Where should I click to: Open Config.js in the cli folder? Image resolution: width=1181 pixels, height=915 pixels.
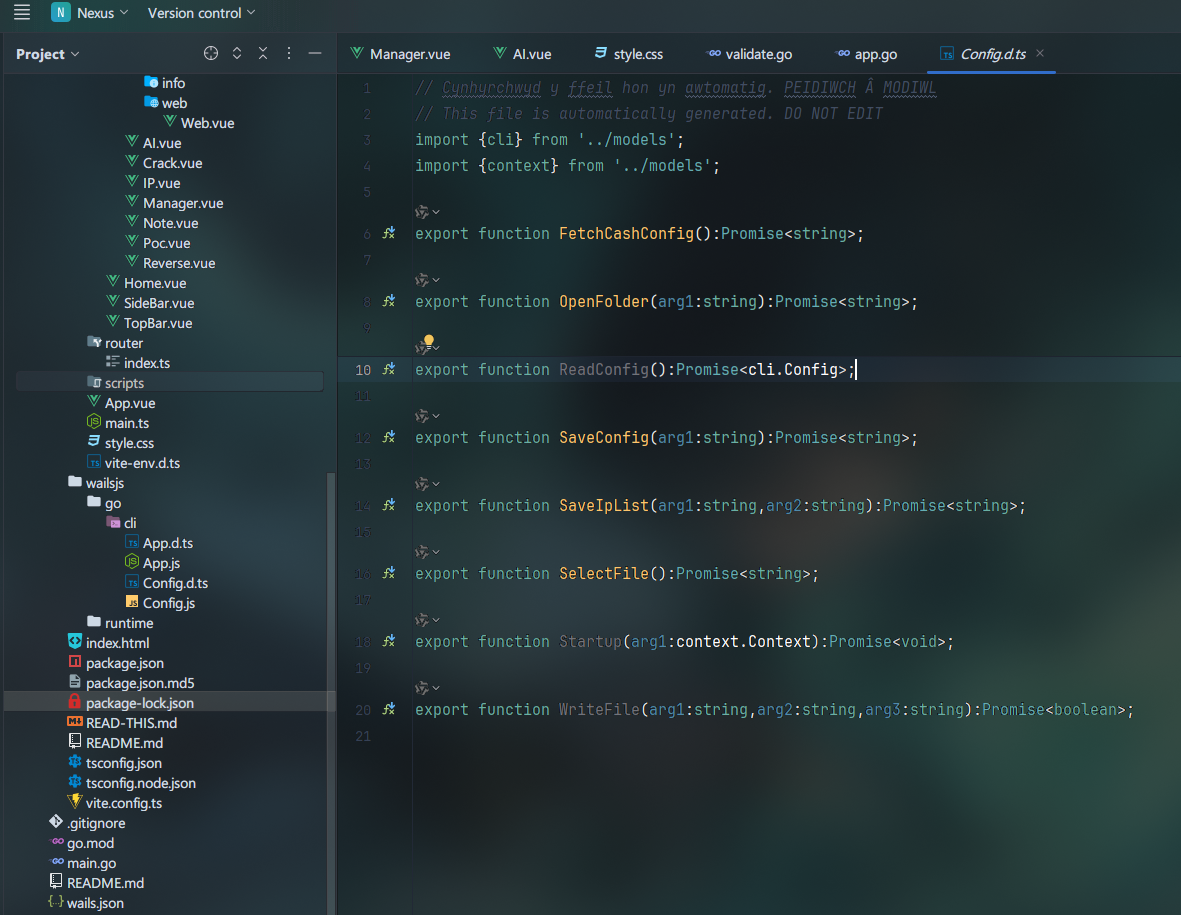click(160, 603)
